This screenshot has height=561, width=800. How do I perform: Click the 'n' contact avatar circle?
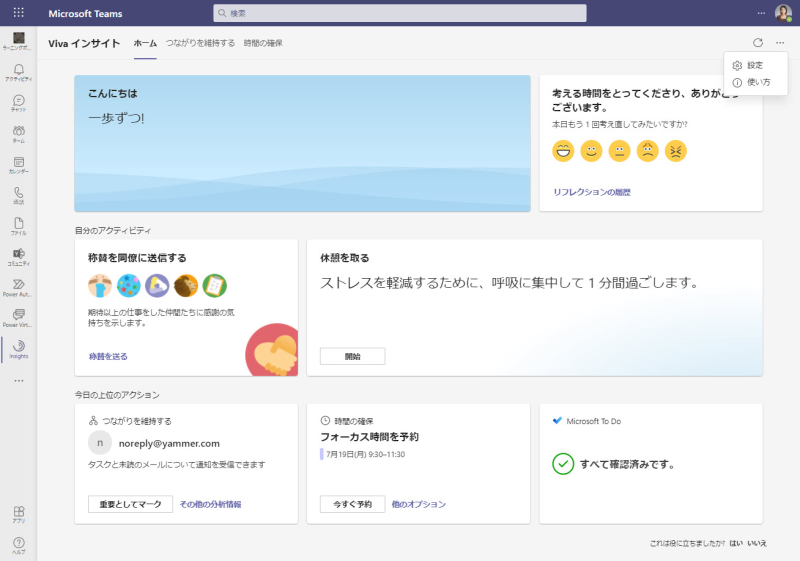click(100, 443)
